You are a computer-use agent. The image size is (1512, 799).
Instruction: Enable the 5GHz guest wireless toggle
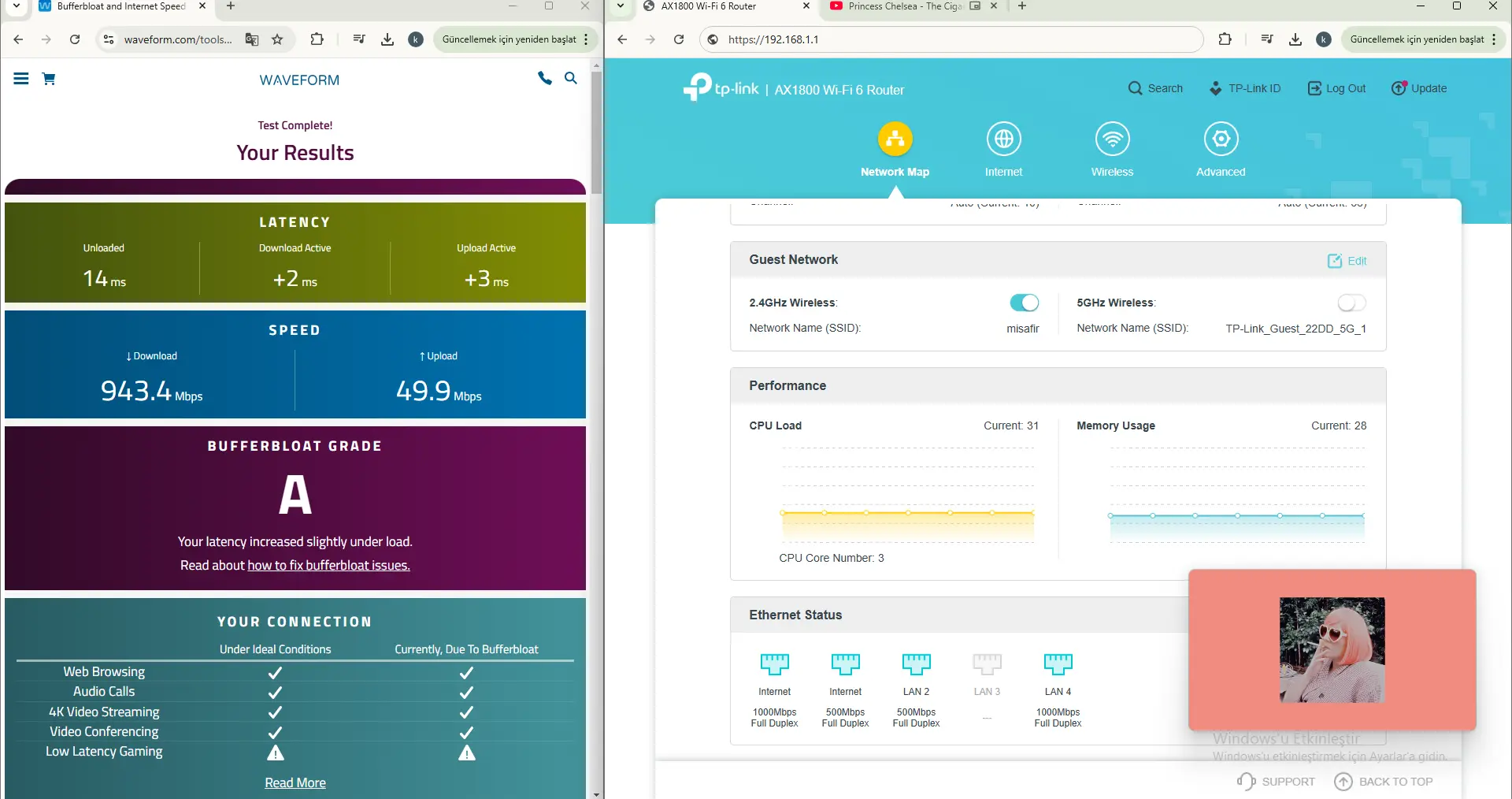[1351, 303]
